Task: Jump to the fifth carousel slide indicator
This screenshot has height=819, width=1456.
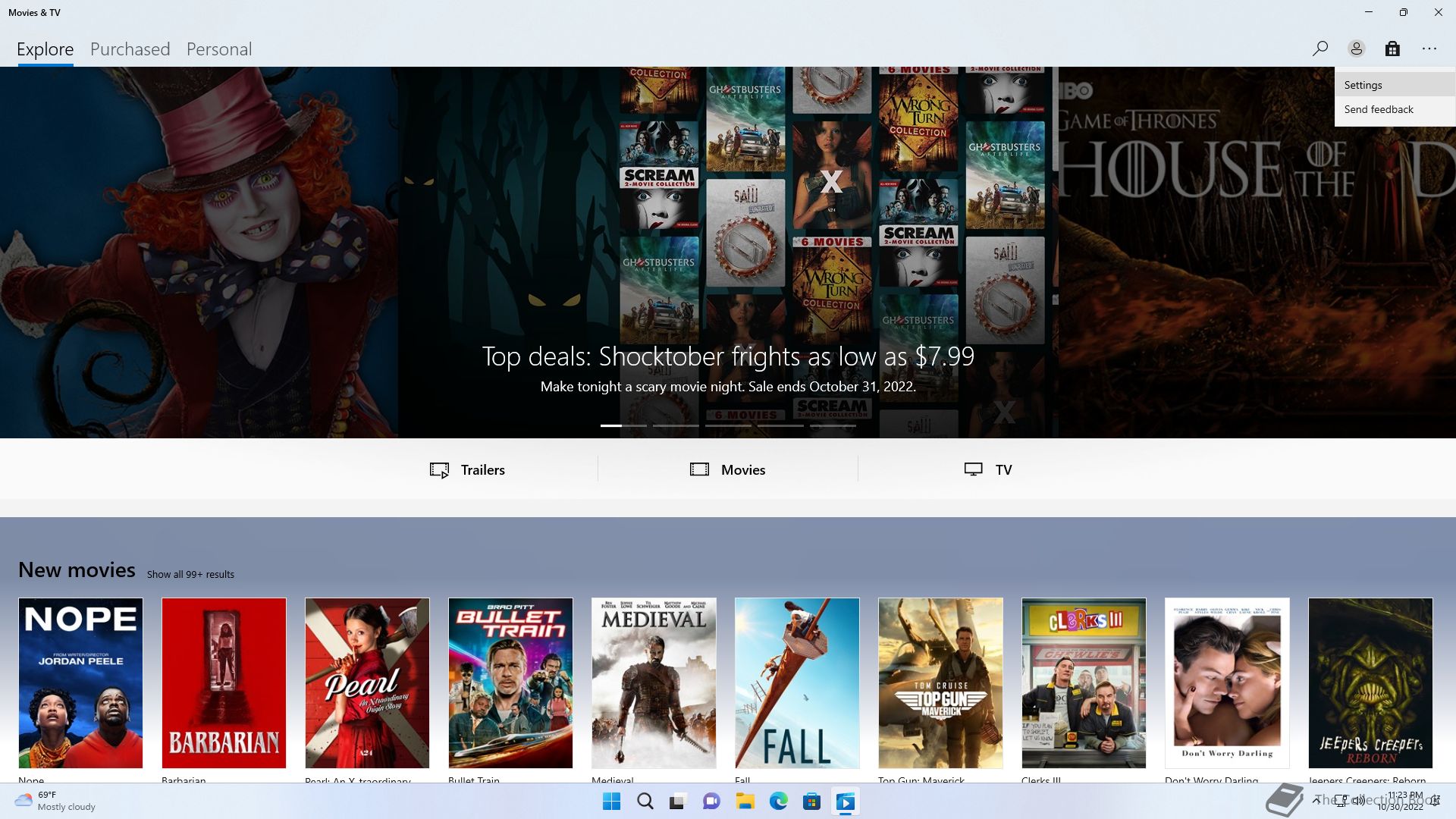Action: (x=833, y=425)
